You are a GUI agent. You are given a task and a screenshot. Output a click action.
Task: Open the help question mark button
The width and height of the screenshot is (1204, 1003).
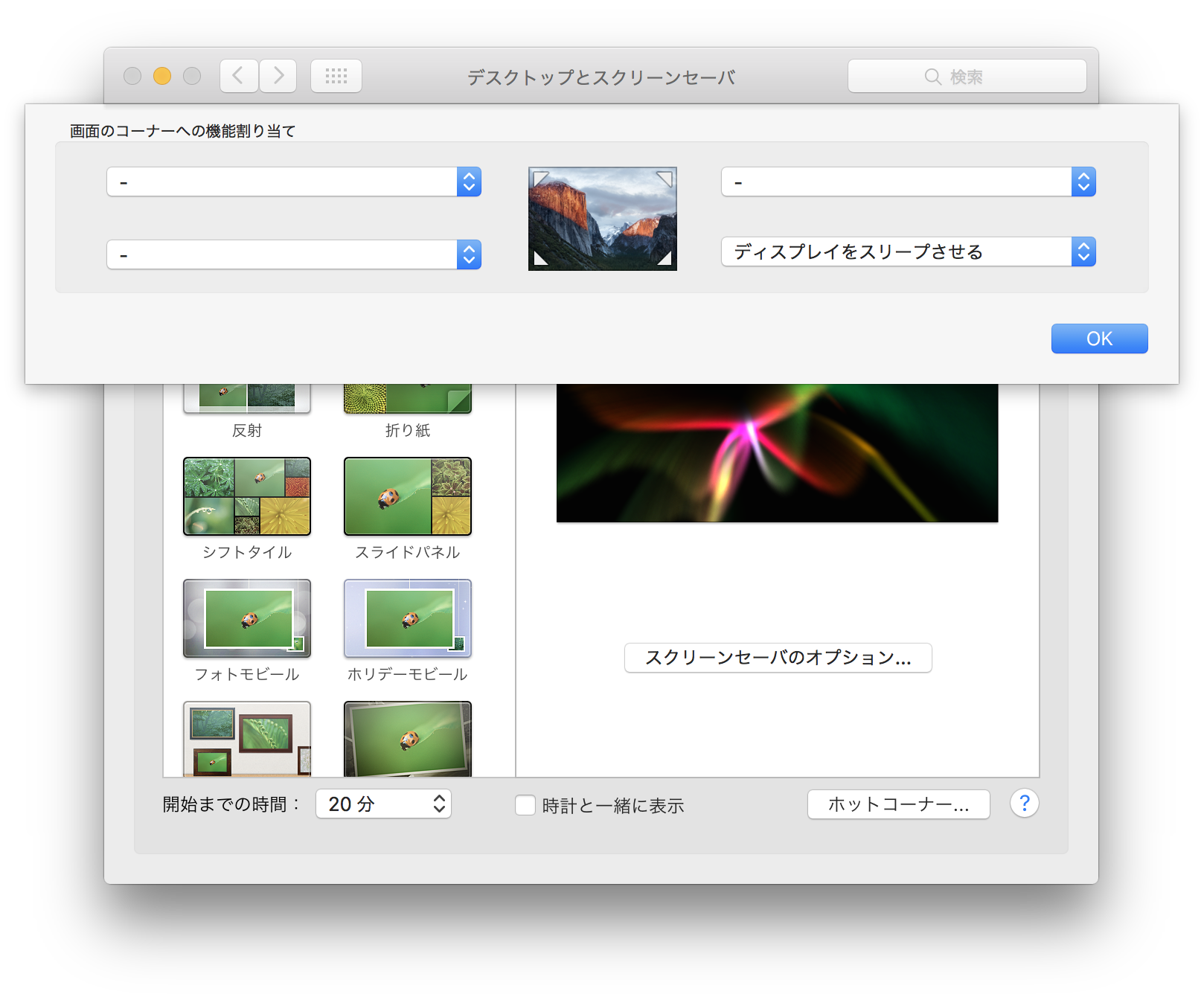1024,804
